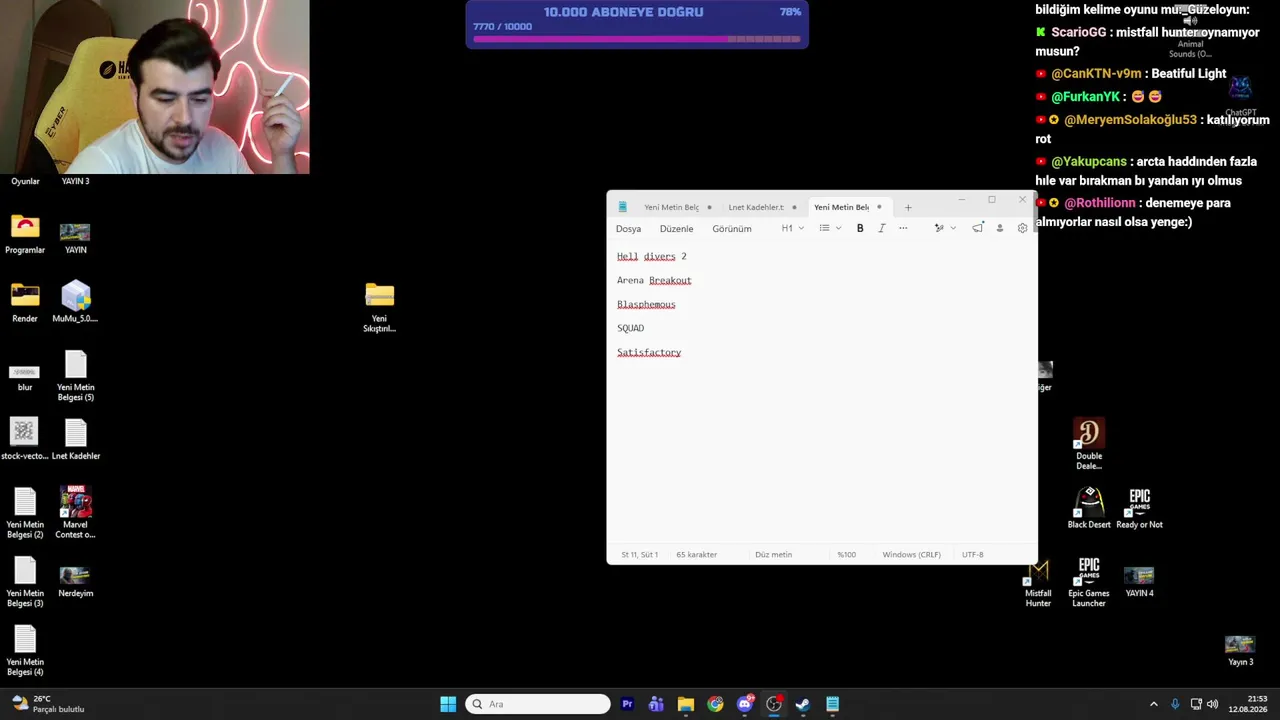
Task: Switch to OBS Studio on taskbar
Action: point(774,704)
